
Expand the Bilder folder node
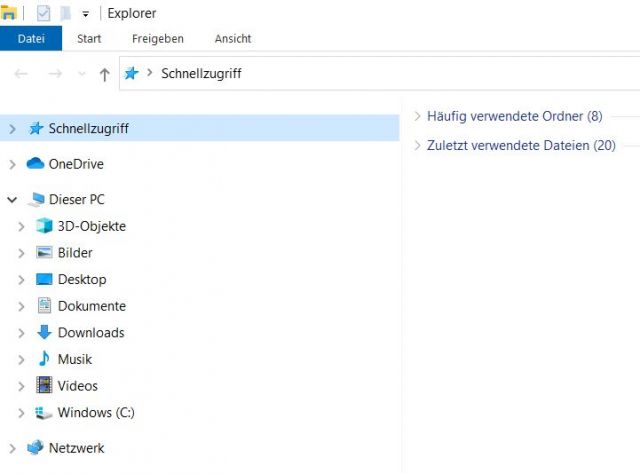(x=21, y=253)
